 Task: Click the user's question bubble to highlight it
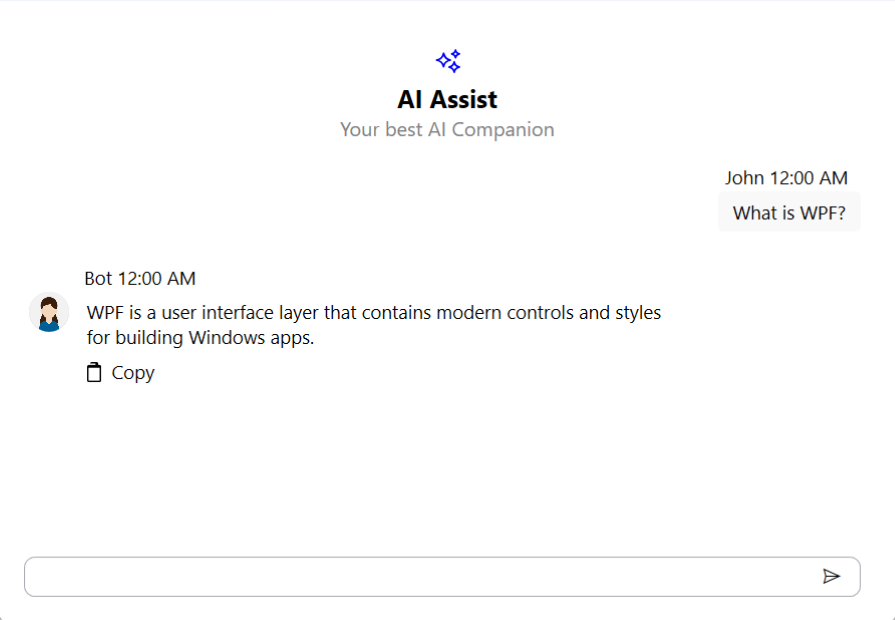[789, 212]
